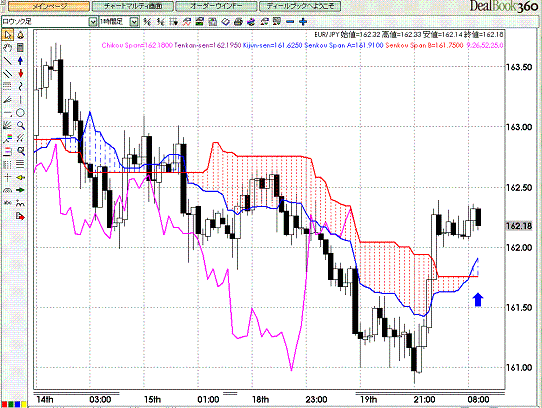542x408 pixels.
Task: Click the Tenkan-sen legend value
Action: point(207,45)
